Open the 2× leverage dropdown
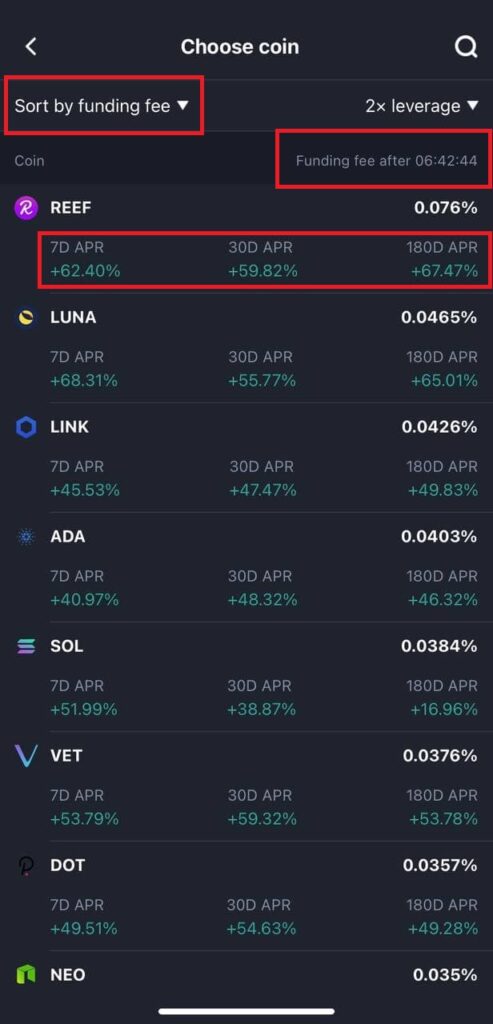The height and width of the screenshot is (1024, 493). (x=422, y=106)
